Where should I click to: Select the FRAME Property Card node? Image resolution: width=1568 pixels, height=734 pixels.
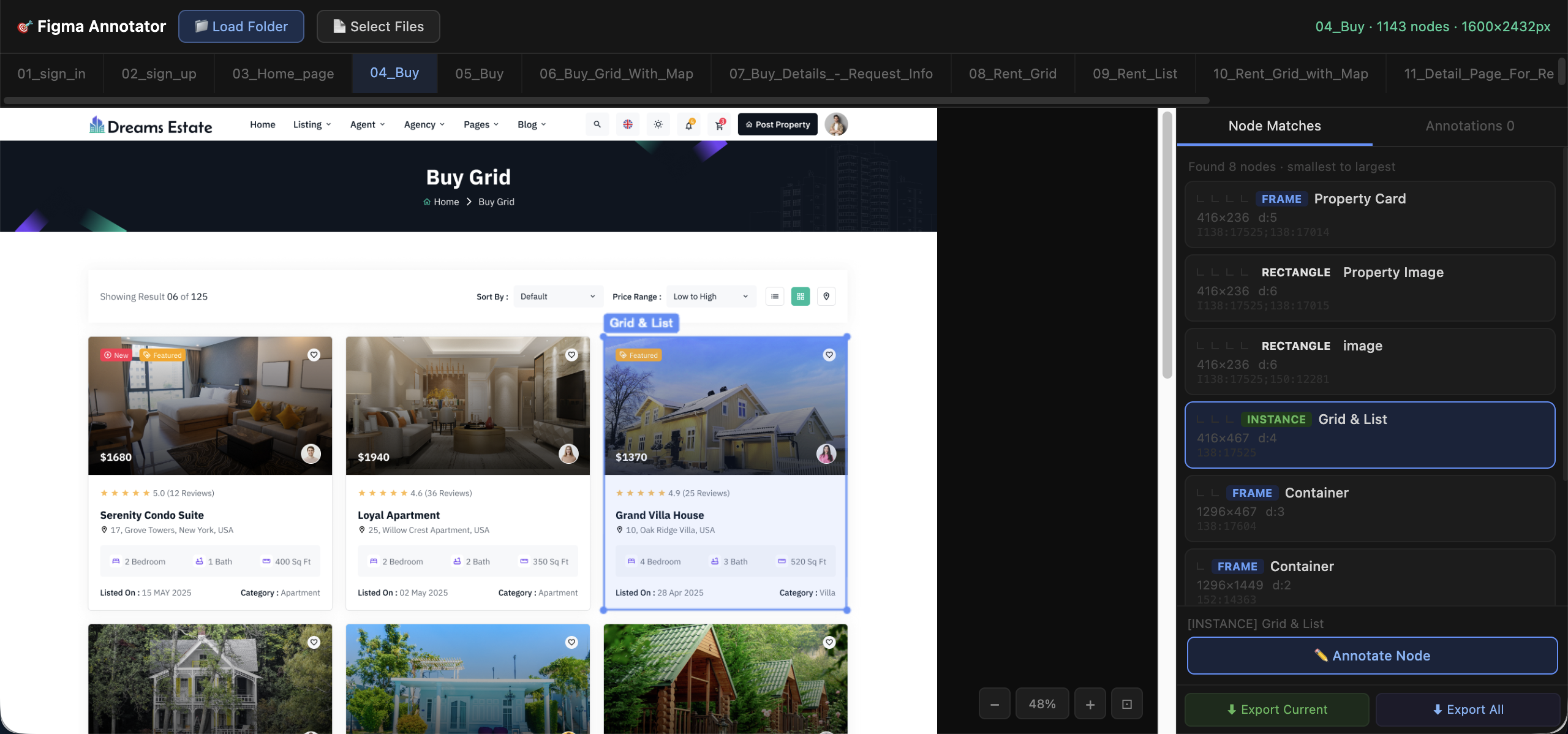[1370, 214]
